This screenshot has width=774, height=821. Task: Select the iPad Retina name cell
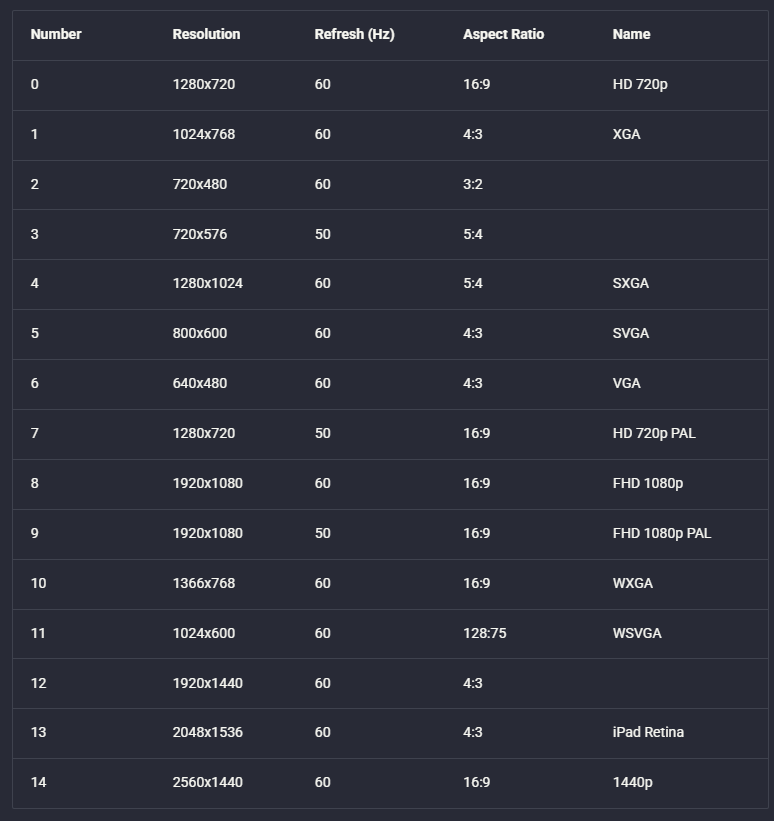click(x=648, y=732)
